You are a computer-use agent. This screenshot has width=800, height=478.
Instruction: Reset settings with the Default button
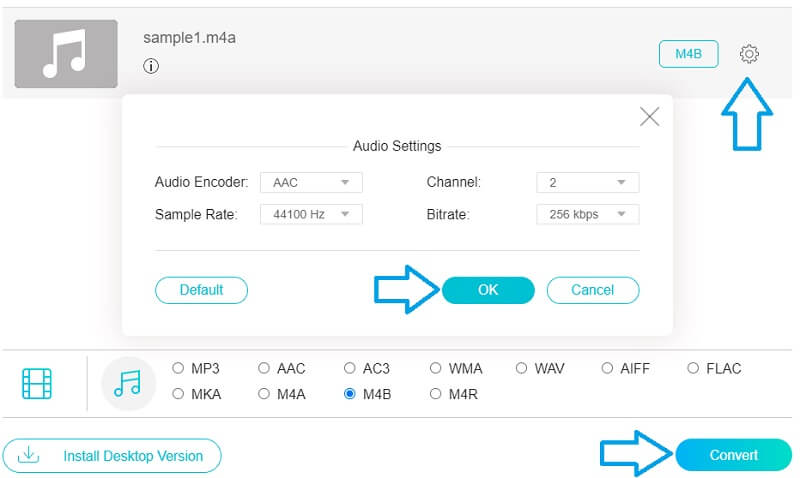point(201,290)
